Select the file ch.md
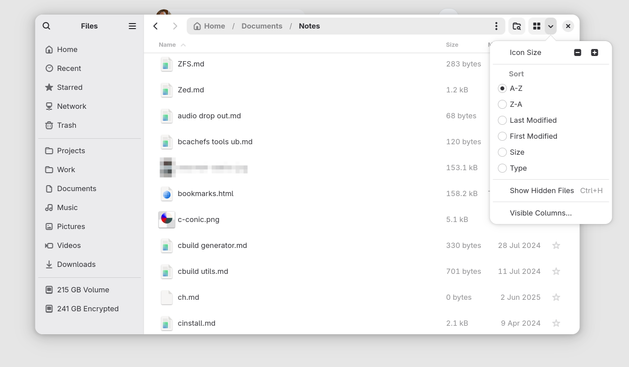 pos(189,297)
